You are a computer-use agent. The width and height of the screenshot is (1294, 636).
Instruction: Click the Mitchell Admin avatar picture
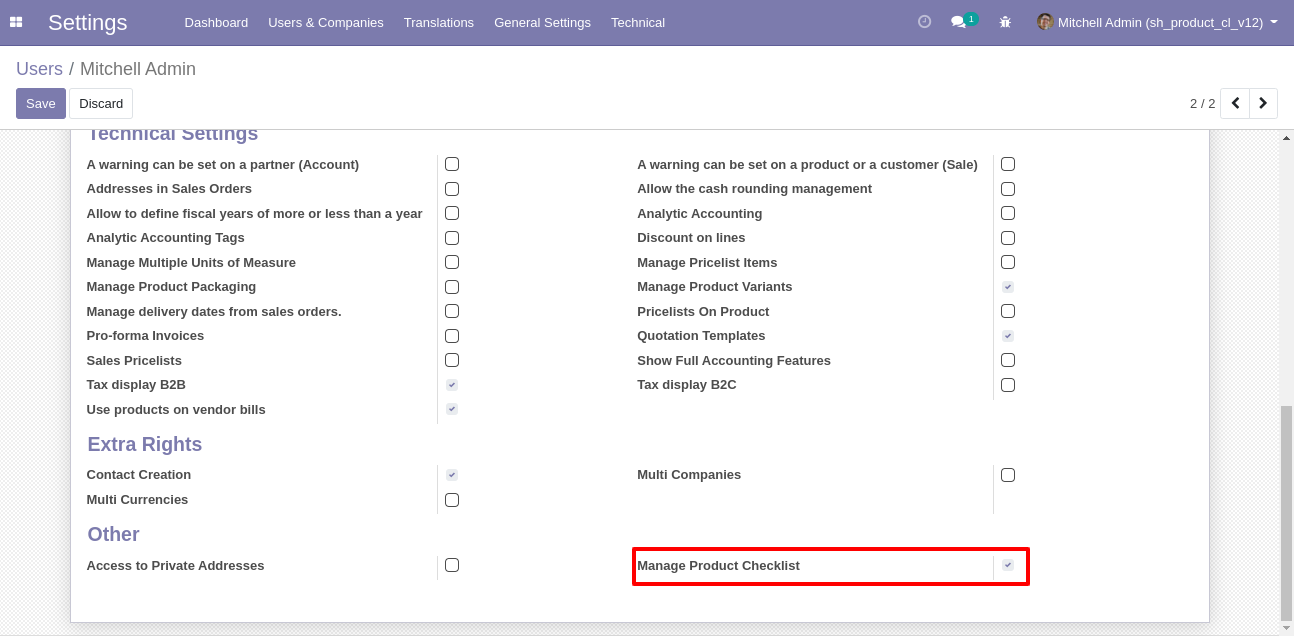(x=1045, y=22)
